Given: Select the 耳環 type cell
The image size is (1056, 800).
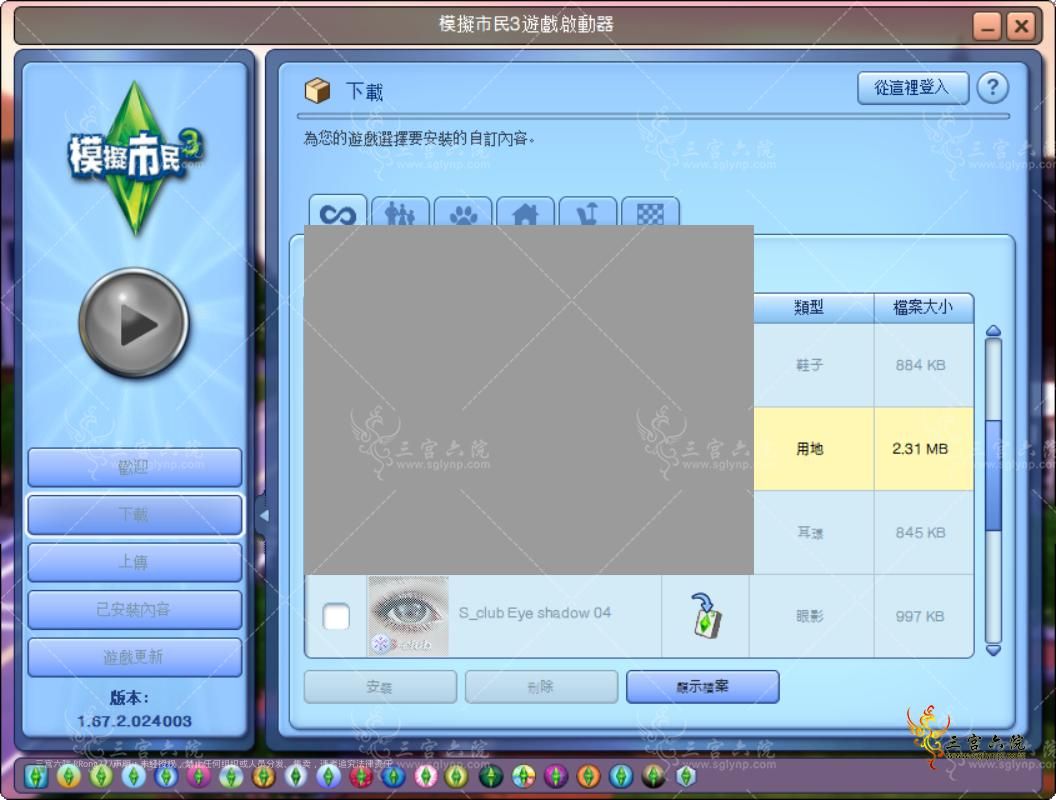Looking at the screenshot, I should 814,533.
